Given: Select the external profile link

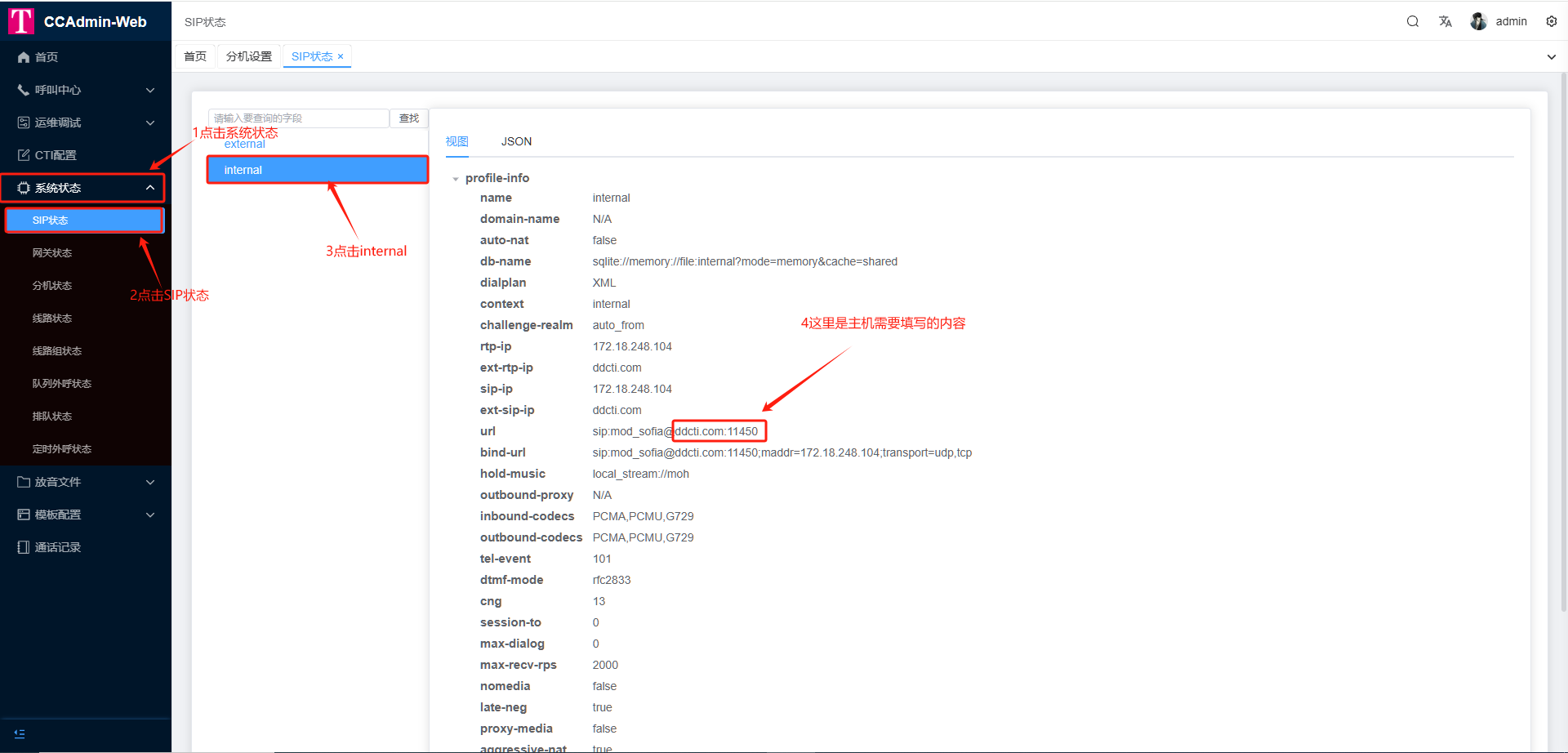Looking at the screenshot, I should [244, 145].
